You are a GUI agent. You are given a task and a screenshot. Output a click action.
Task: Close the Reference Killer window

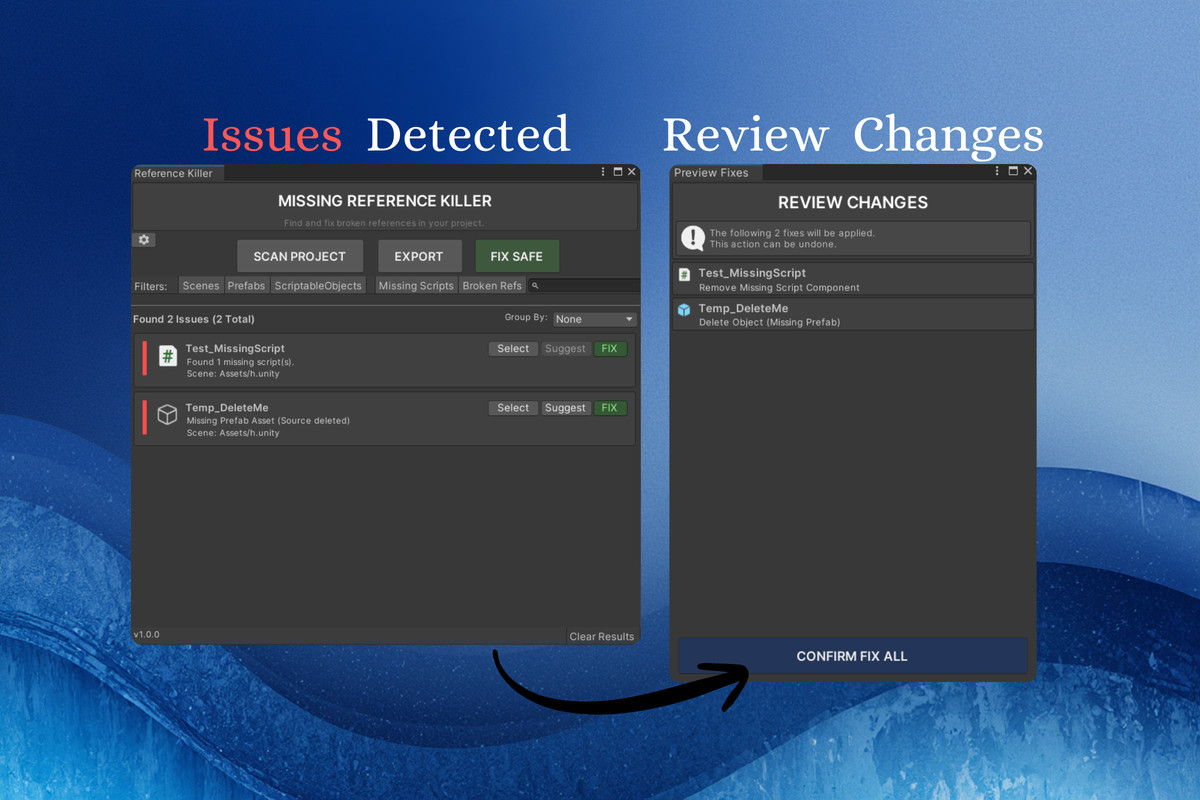pyautogui.click(x=632, y=172)
